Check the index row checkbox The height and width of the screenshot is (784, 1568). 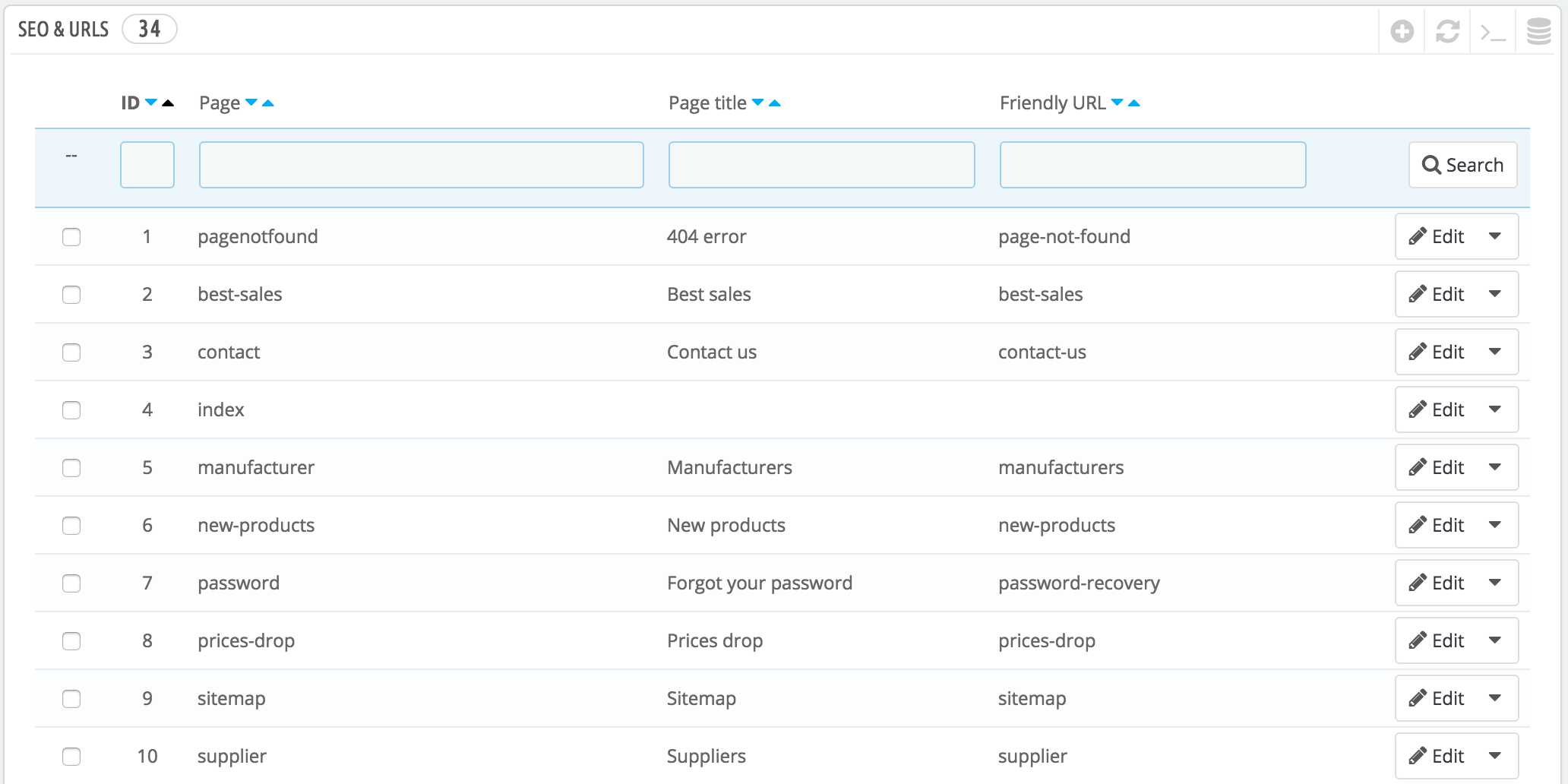tap(71, 410)
